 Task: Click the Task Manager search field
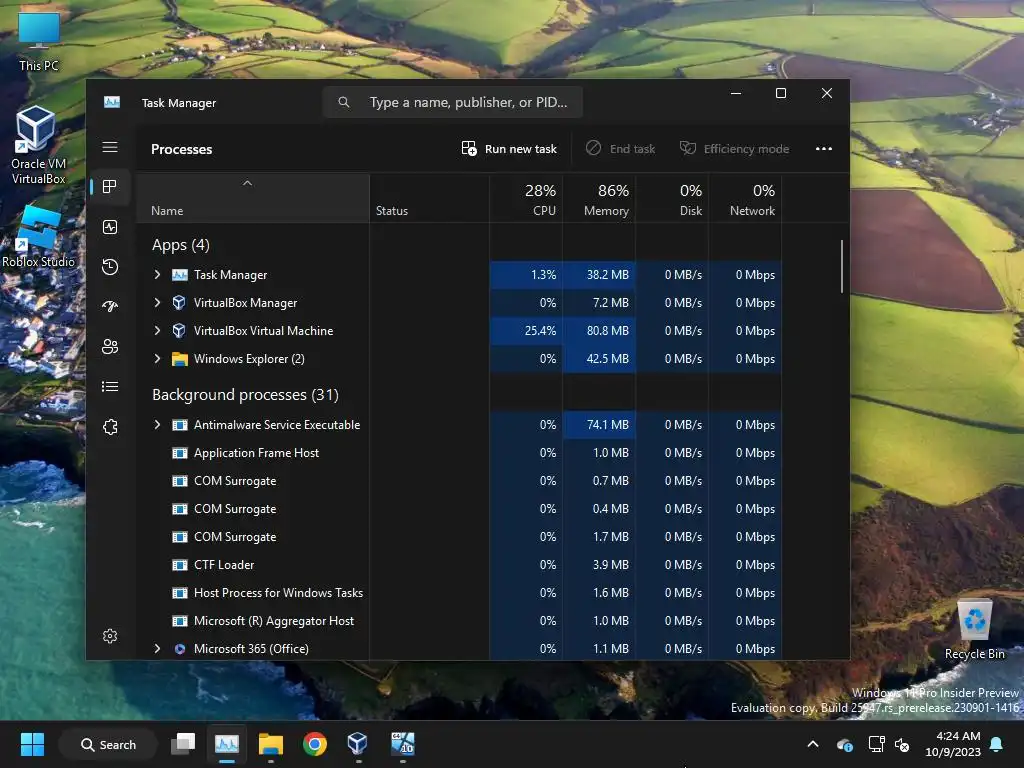pos(453,103)
